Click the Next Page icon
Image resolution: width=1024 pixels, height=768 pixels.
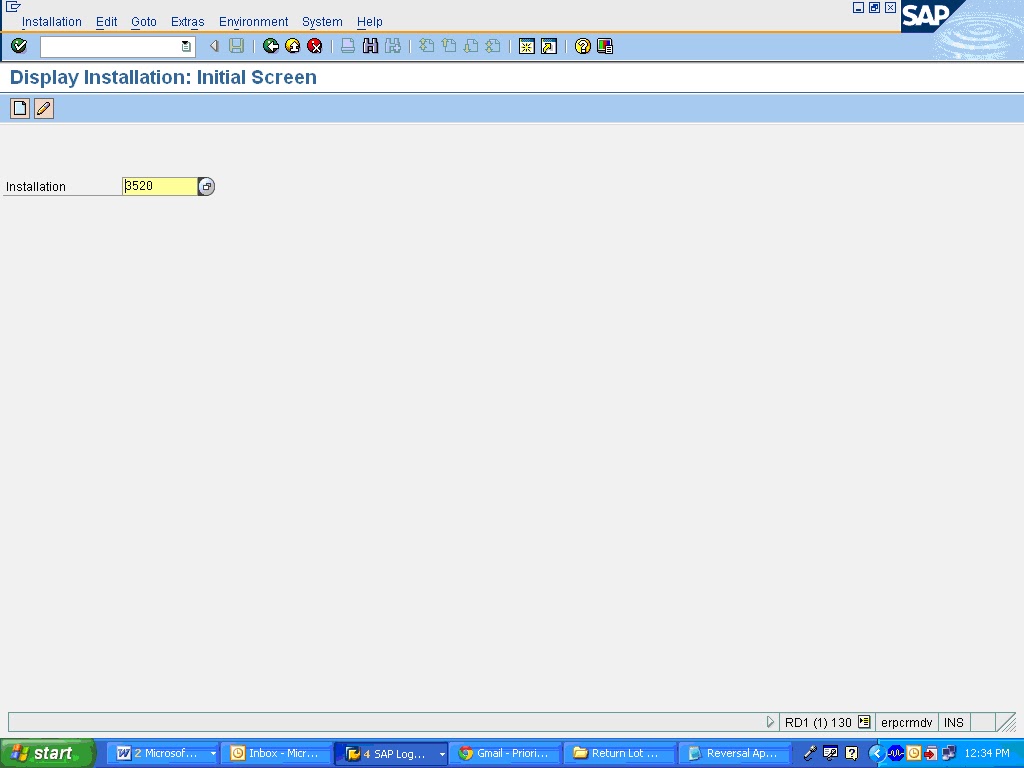[x=471, y=46]
